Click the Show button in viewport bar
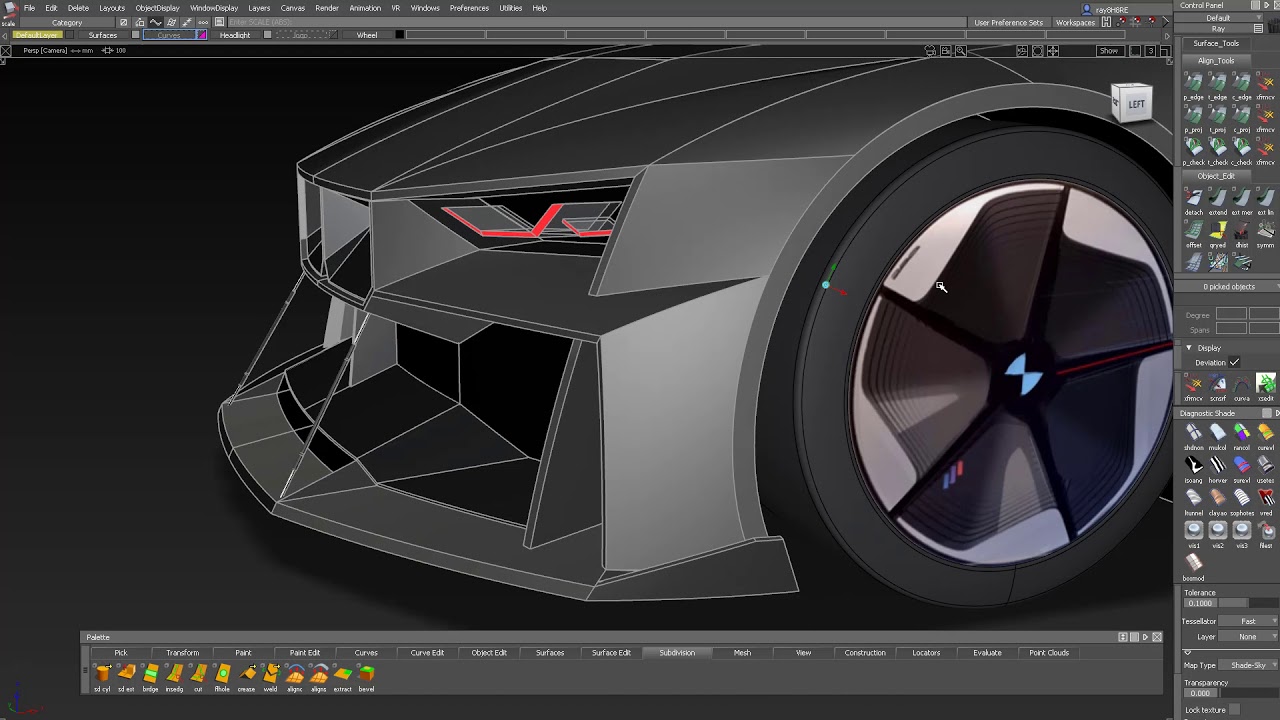 click(1109, 51)
